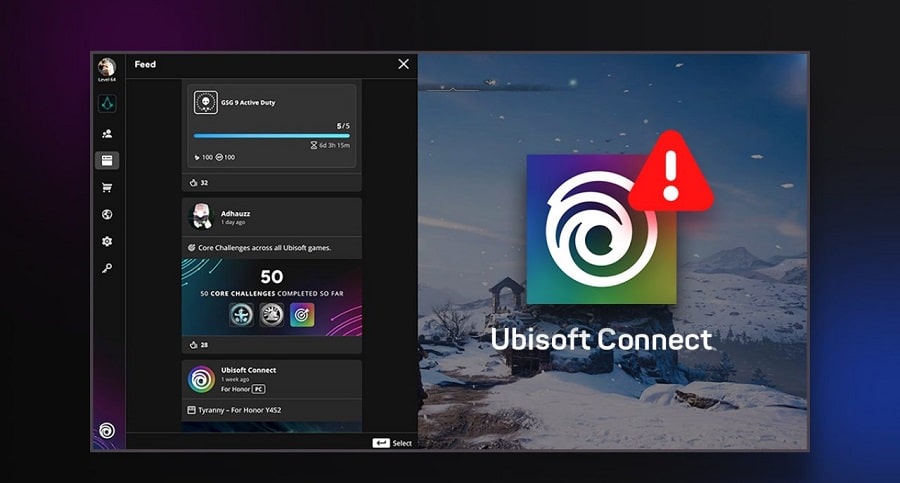Click the Feed panel title
This screenshot has width=900, height=483.
pyautogui.click(x=145, y=64)
